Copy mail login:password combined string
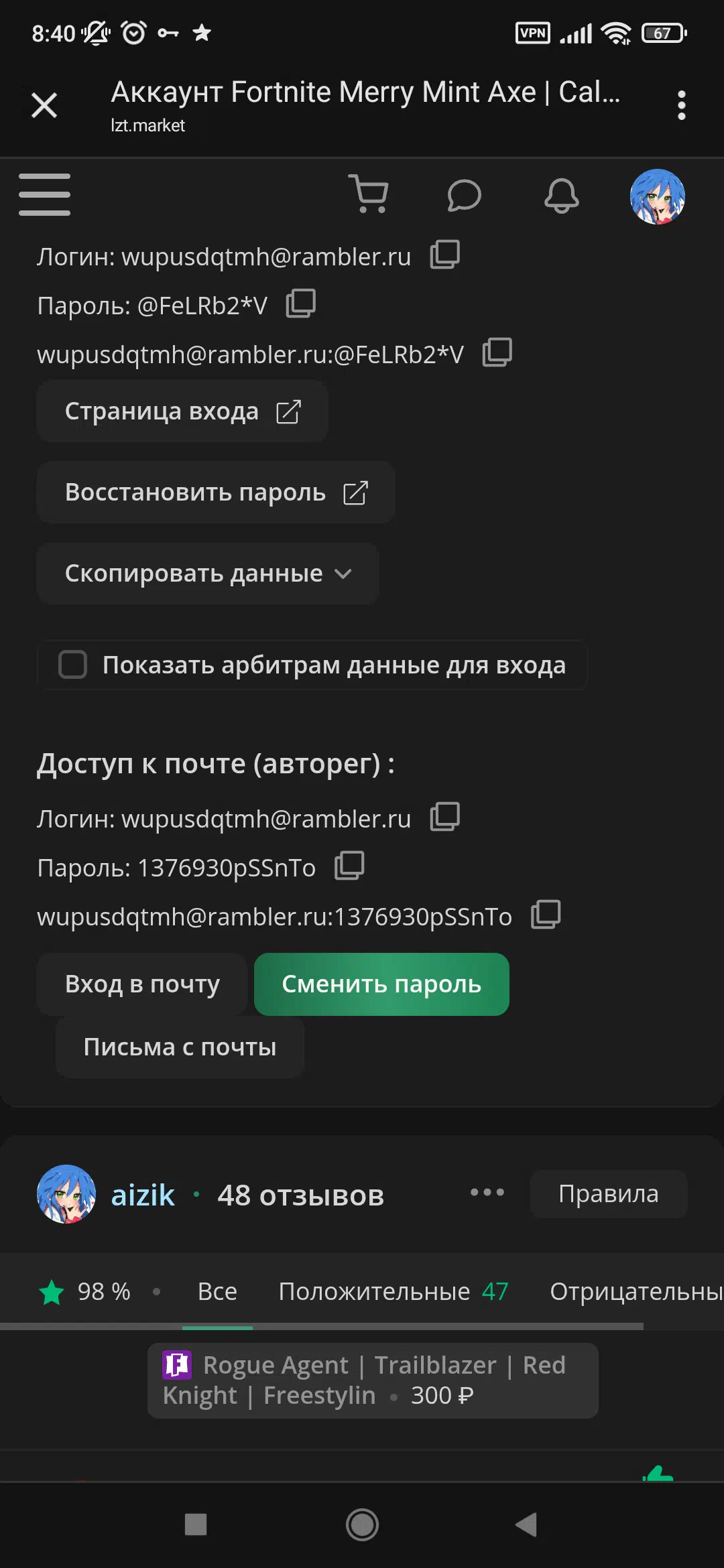The width and height of the screenshot is (724, 1568). pos(546,915)
